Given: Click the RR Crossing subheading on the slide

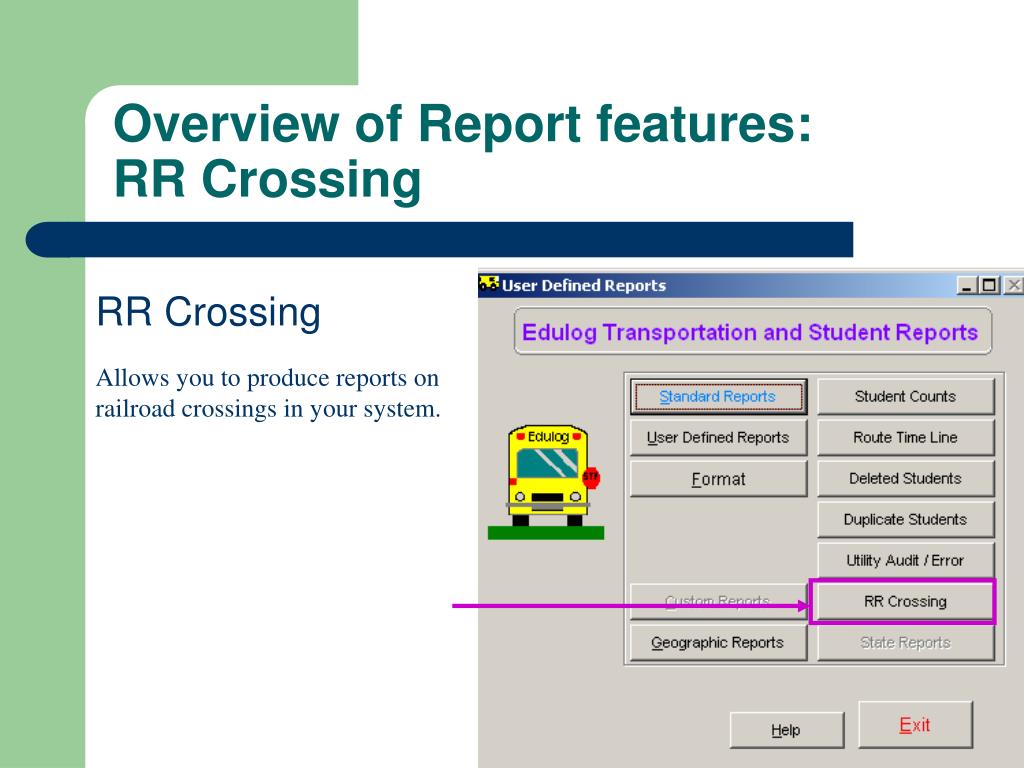Looking at the screenshot, I should click(208, 312).
